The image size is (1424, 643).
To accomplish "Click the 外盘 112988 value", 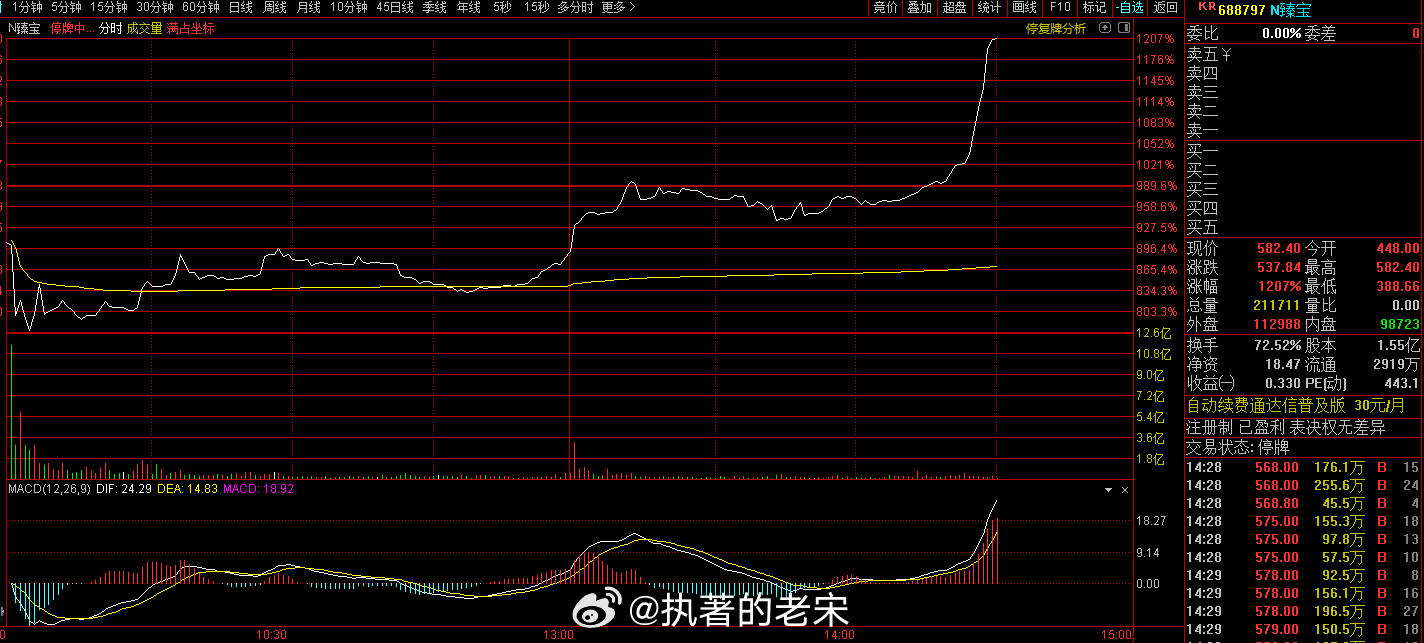I will pyautogui.click(x=1277, y=324).
